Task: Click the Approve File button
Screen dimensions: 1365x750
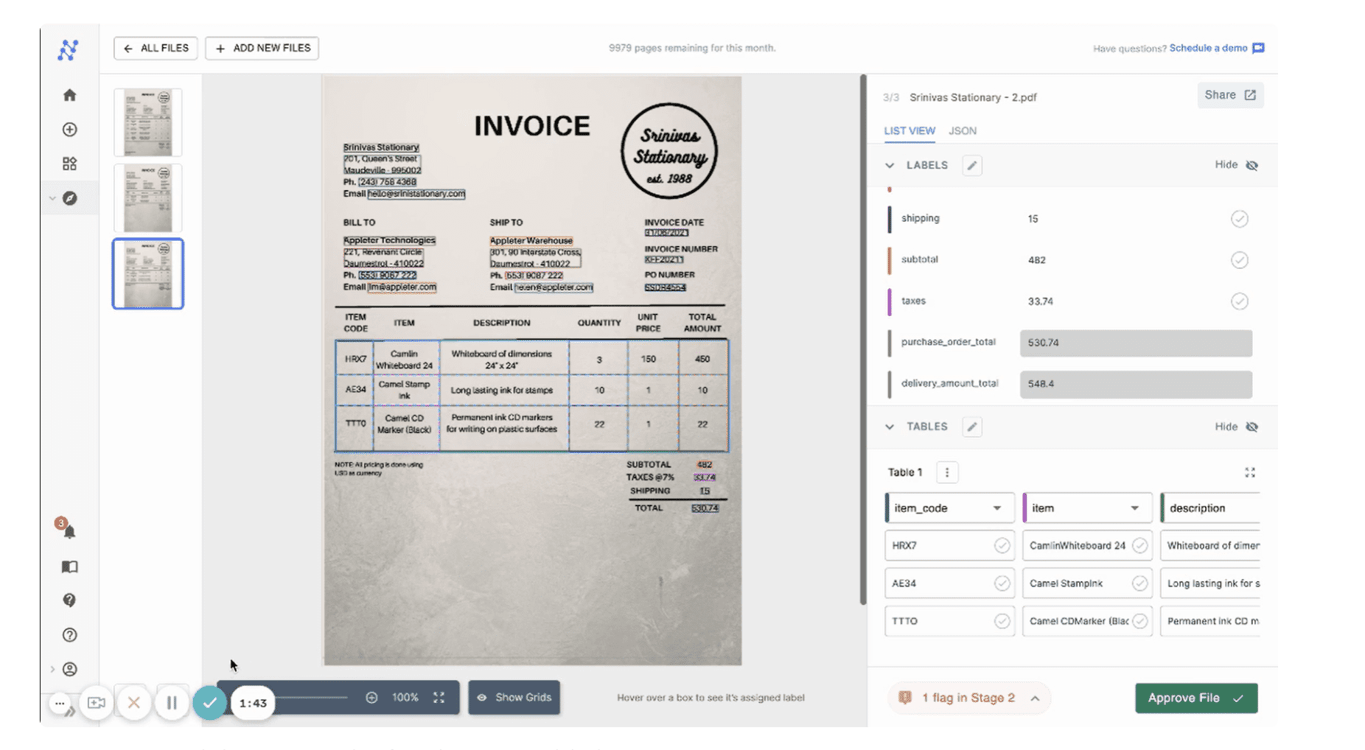Action: pos(1196,697)
